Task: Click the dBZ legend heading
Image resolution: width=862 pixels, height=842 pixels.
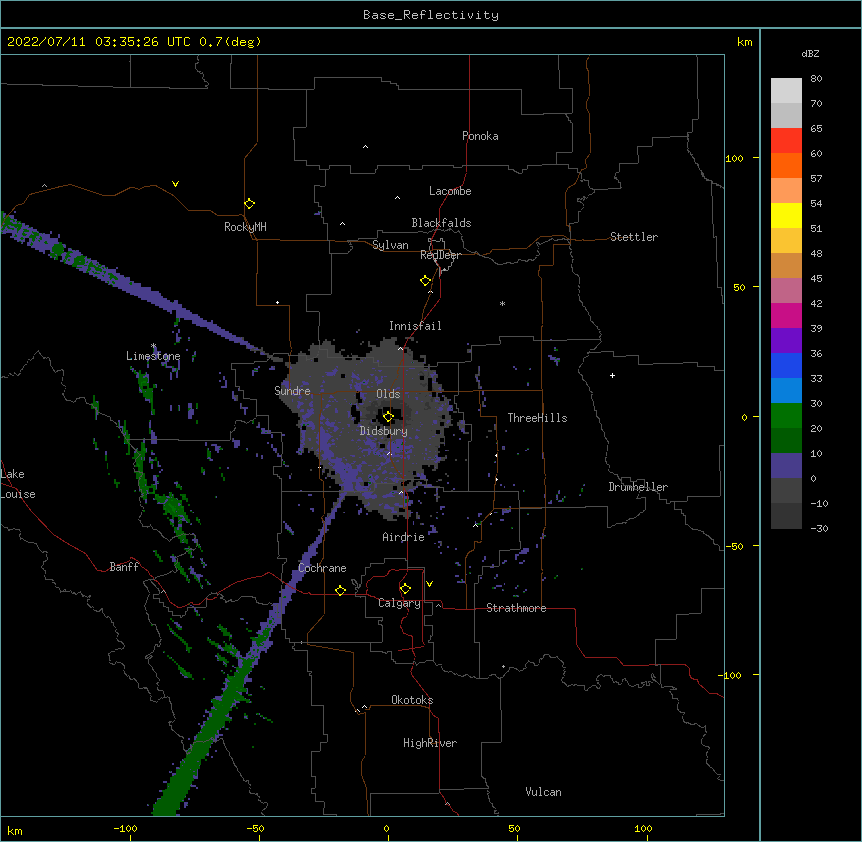Action: pos(810,53)
